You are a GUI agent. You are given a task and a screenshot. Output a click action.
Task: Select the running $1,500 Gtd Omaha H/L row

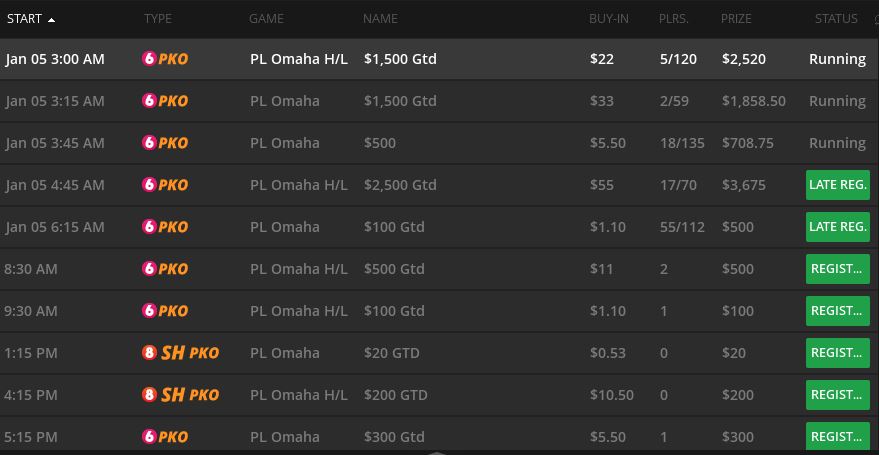click(440, 59)
